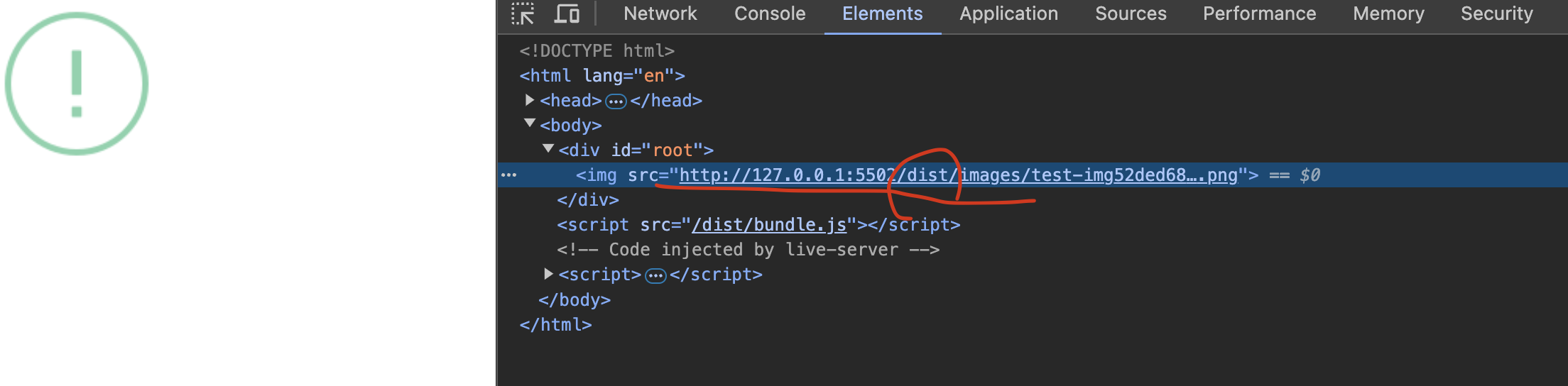Viewport: 1568px width, 386px height.
Task: Select the Memory tab
Action: pos(1388,13)
